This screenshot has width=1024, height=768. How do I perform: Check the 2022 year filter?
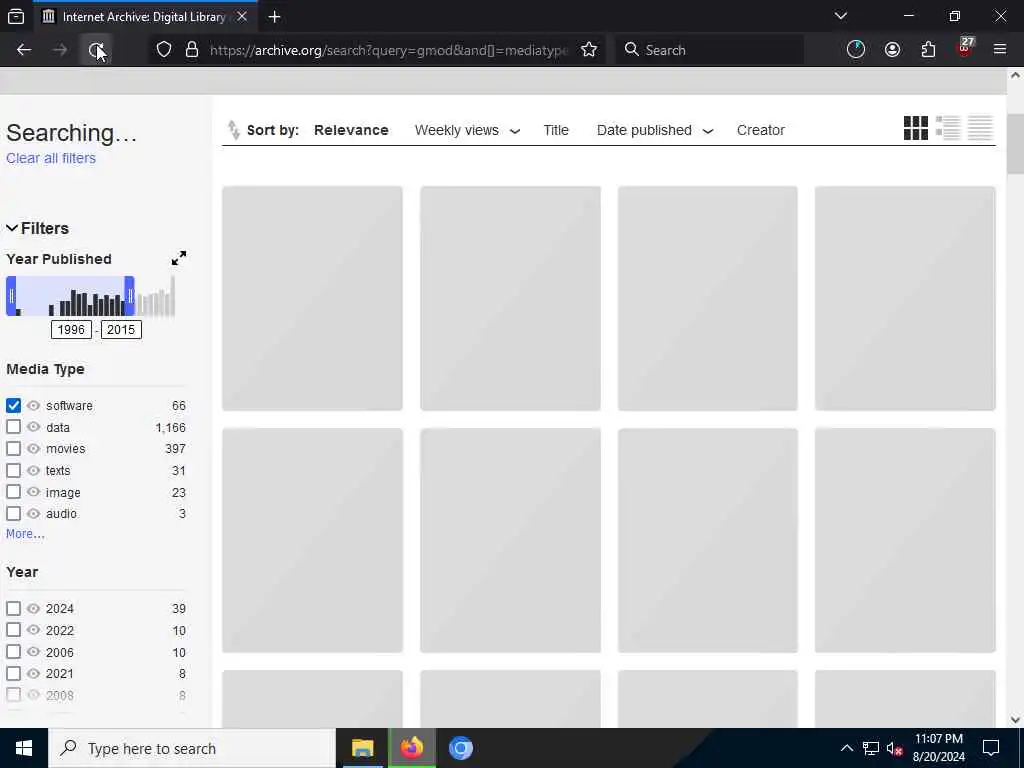pos(13,630)
